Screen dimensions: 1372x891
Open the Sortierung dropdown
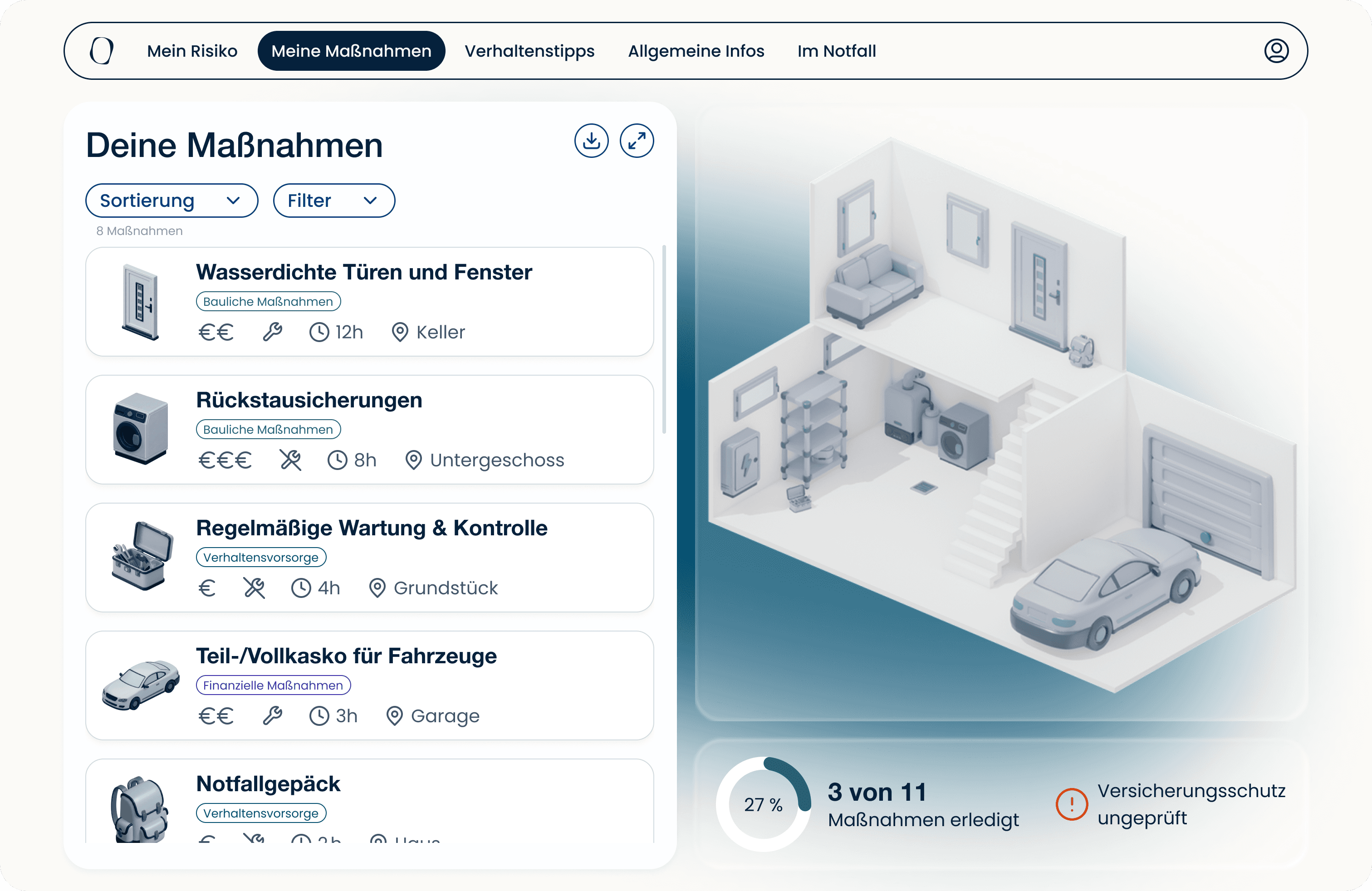click(x=171, y=201)
